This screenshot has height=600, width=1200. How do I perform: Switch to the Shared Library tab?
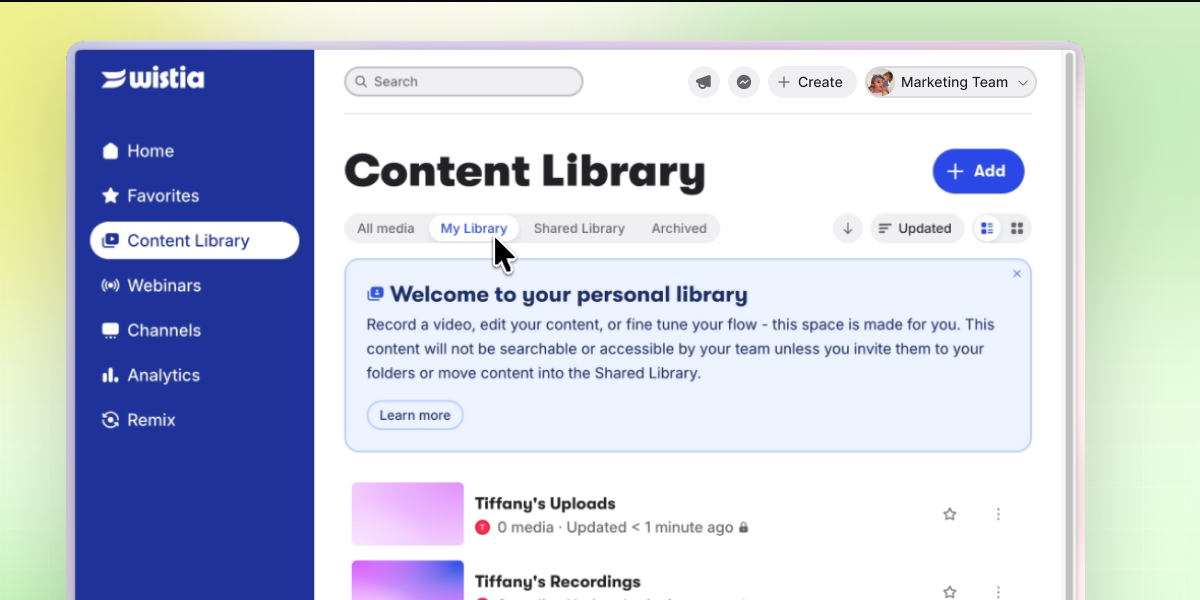coord(580,228)
